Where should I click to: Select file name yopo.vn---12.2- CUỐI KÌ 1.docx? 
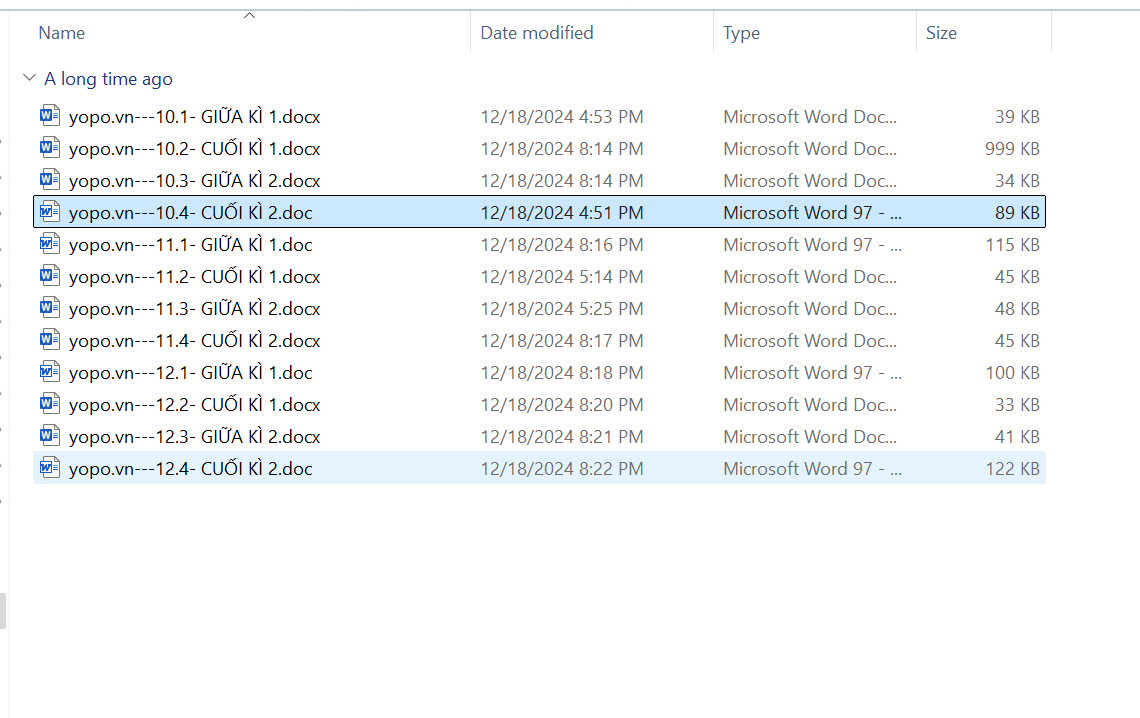click(194, 405)
